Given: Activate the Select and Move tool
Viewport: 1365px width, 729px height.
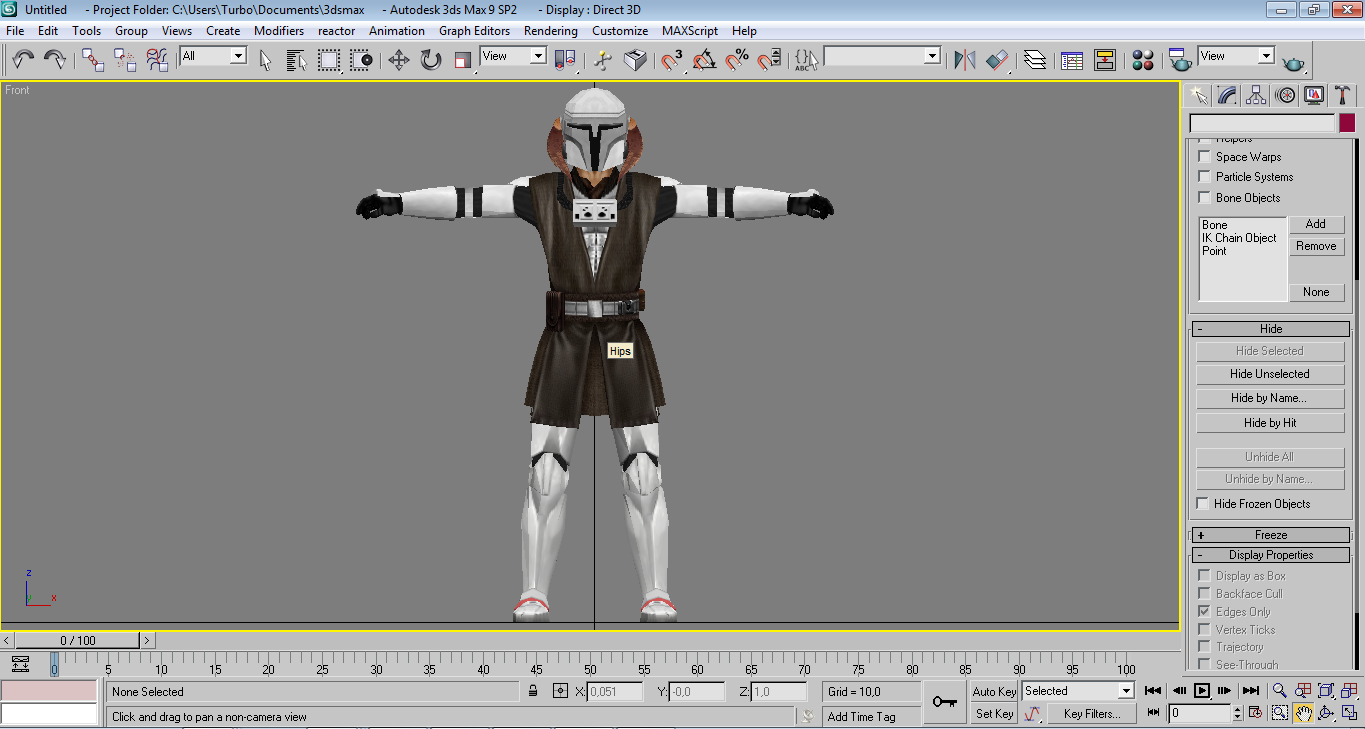Looking at the screenshot, I should 398,60.
